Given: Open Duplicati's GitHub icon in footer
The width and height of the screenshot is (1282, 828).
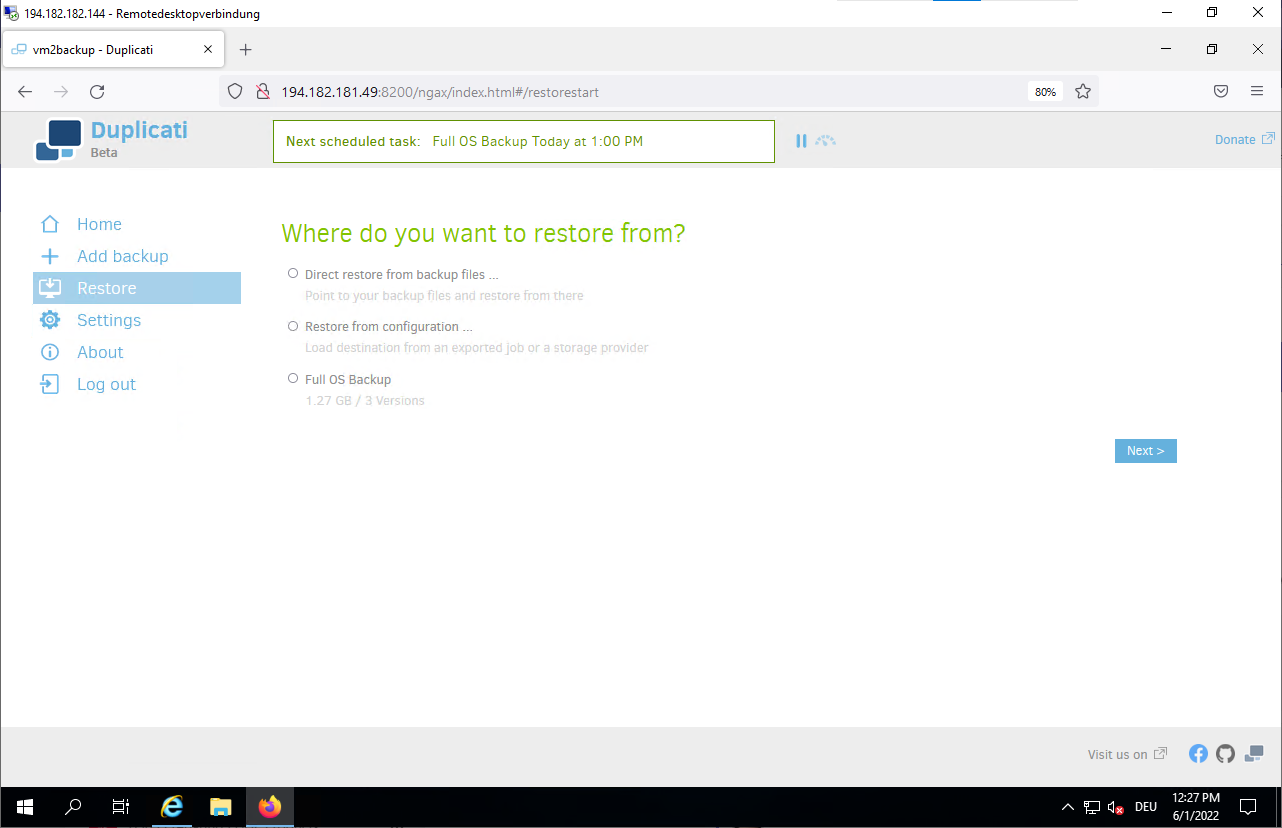Looking at the screenshot, I should click(x=1226, y=754).
